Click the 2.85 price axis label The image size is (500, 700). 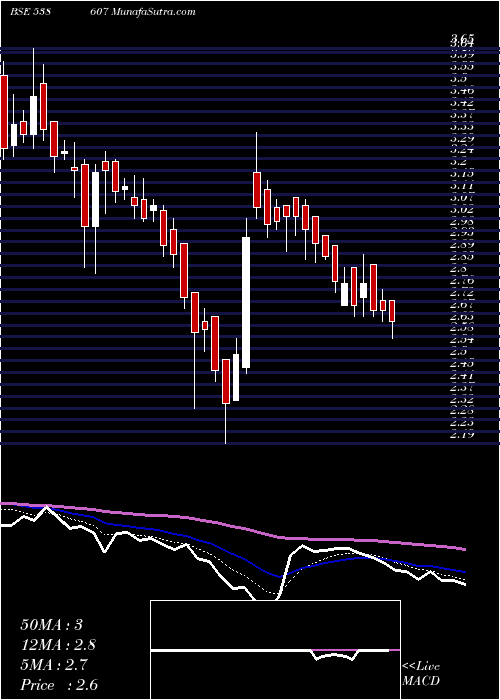pos(462,257)
